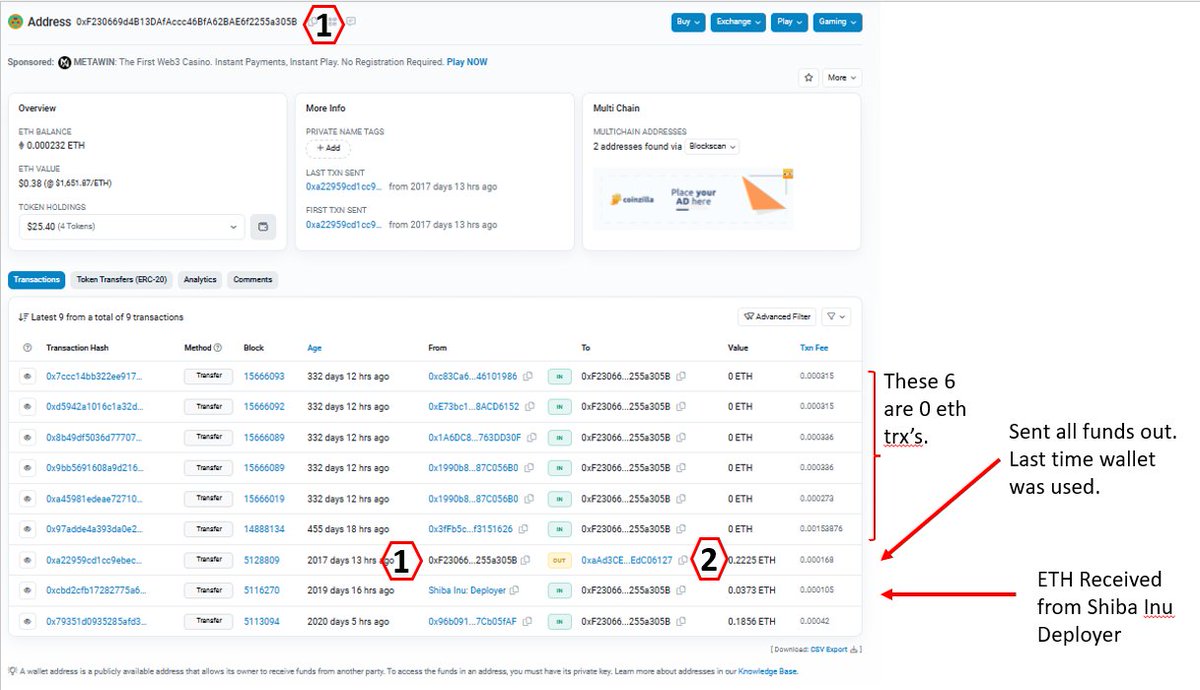1200x690 pixels.
Task: Click eye preview icon for 0xcbd2cfb17282775a6 transaction
Action: (28, 590)
